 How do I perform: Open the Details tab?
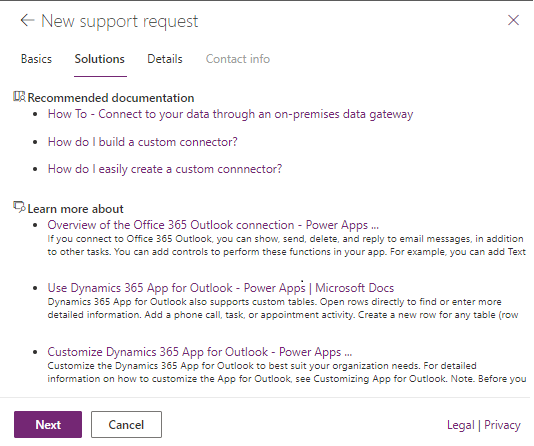pyautogui.click(x=165, y=59)
